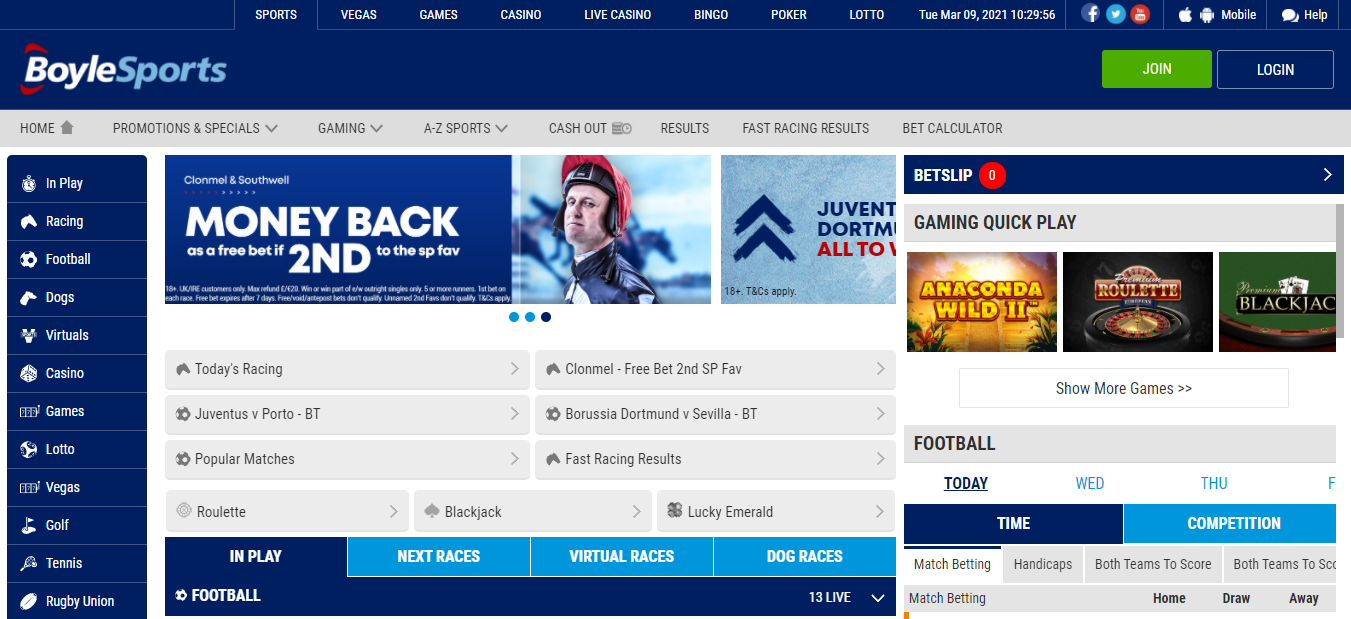
Task: Click the Help speech bubble icon
Action: pyautogui.click(x=1290, y=15)
